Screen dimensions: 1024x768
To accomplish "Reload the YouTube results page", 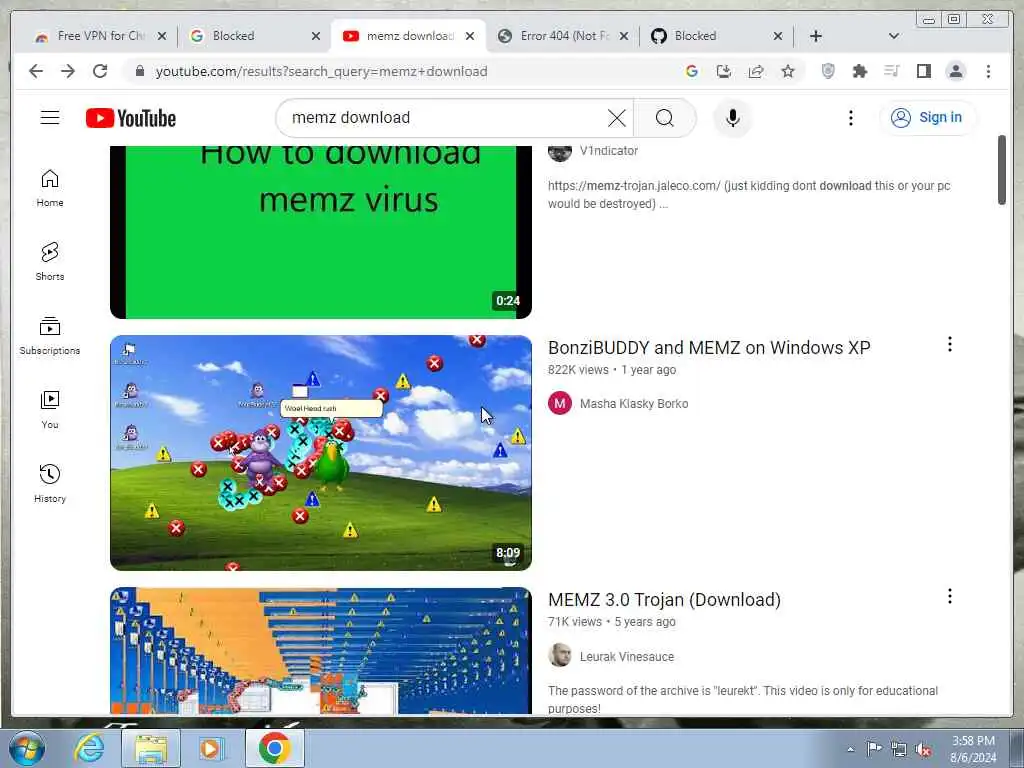I will (x=100, y=71).
